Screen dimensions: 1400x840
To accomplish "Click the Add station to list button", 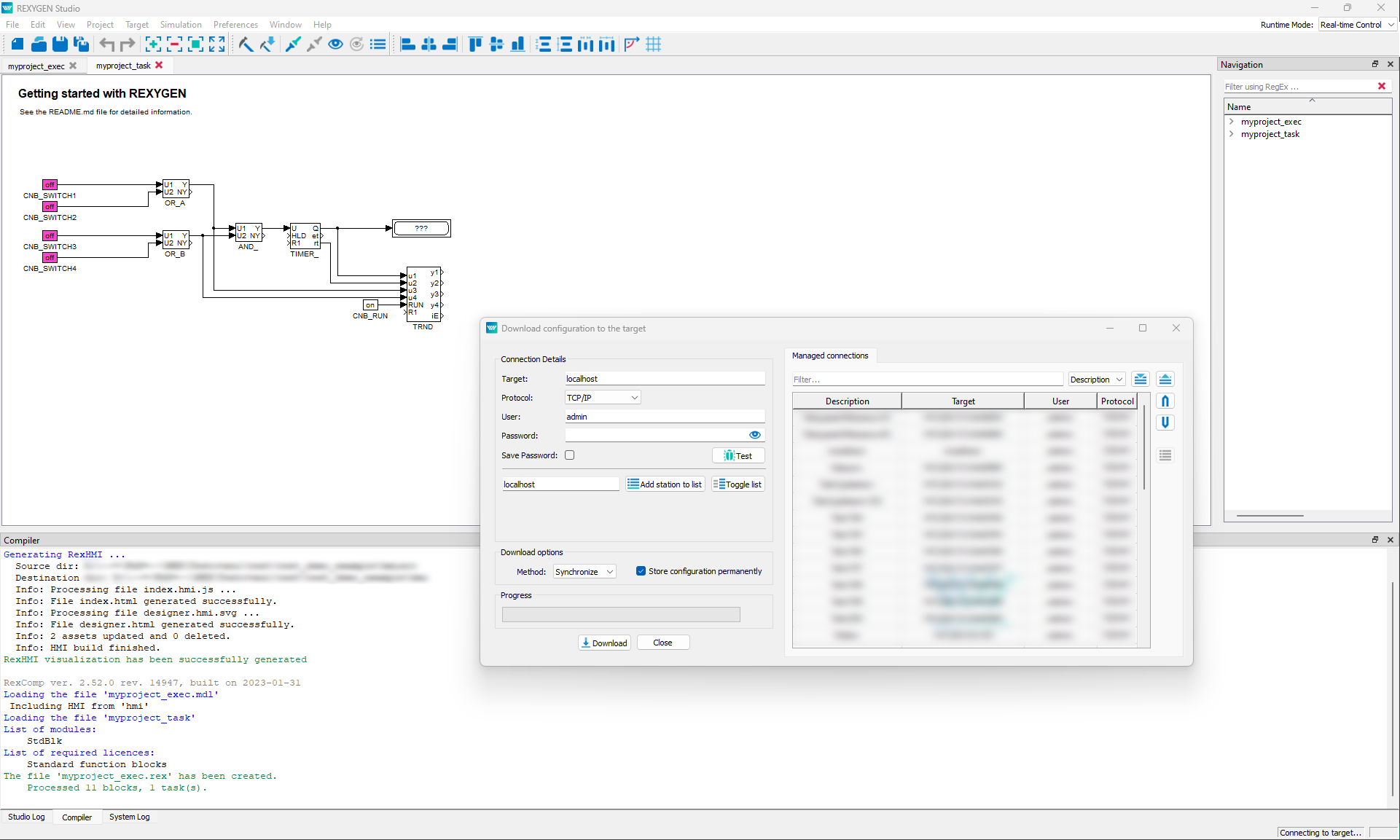I will tap(665, 484).
